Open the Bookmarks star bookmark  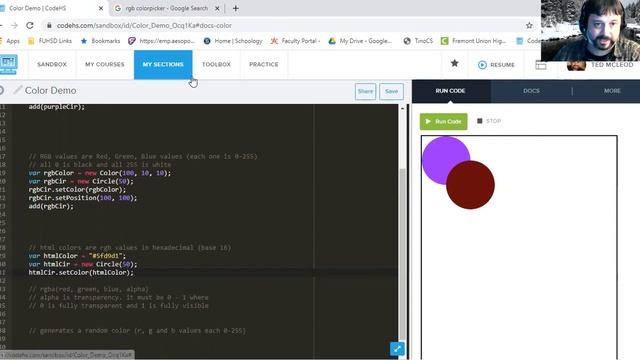[x=100, y=41]
